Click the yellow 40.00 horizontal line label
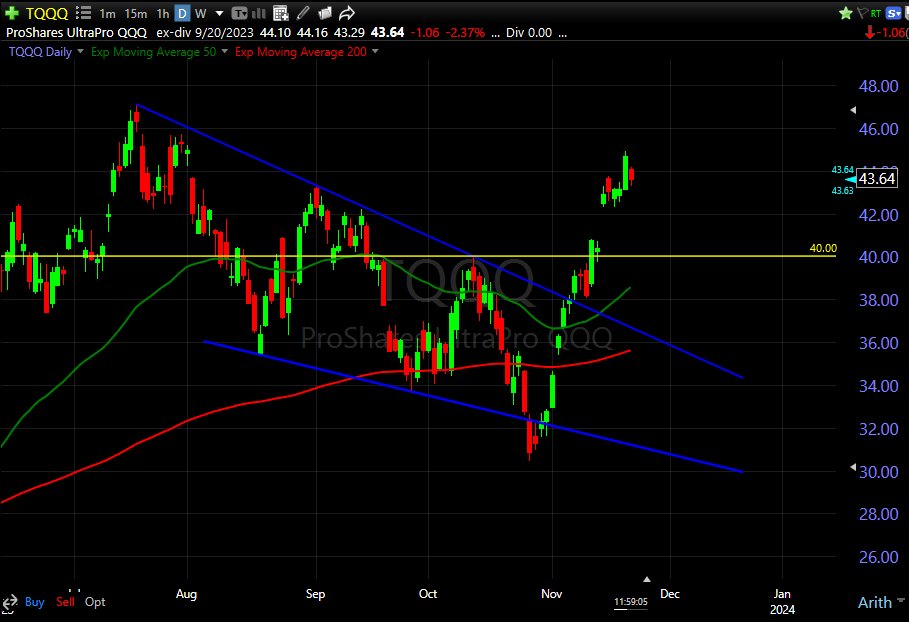This screenshot has width=909, height=622. (823, 248)
